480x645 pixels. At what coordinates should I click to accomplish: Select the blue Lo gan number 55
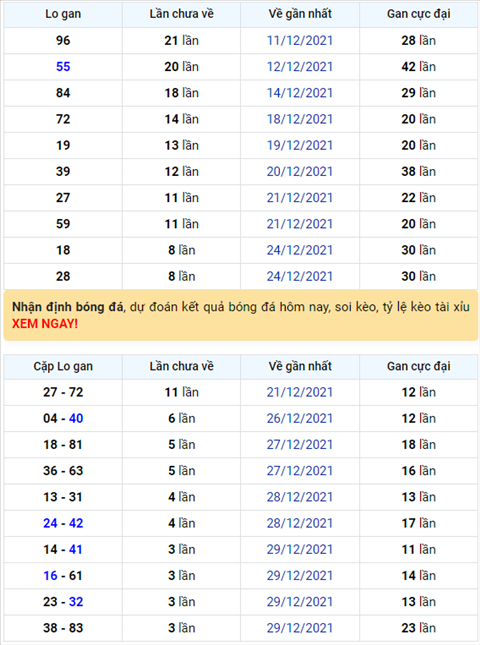coord(63,67)
